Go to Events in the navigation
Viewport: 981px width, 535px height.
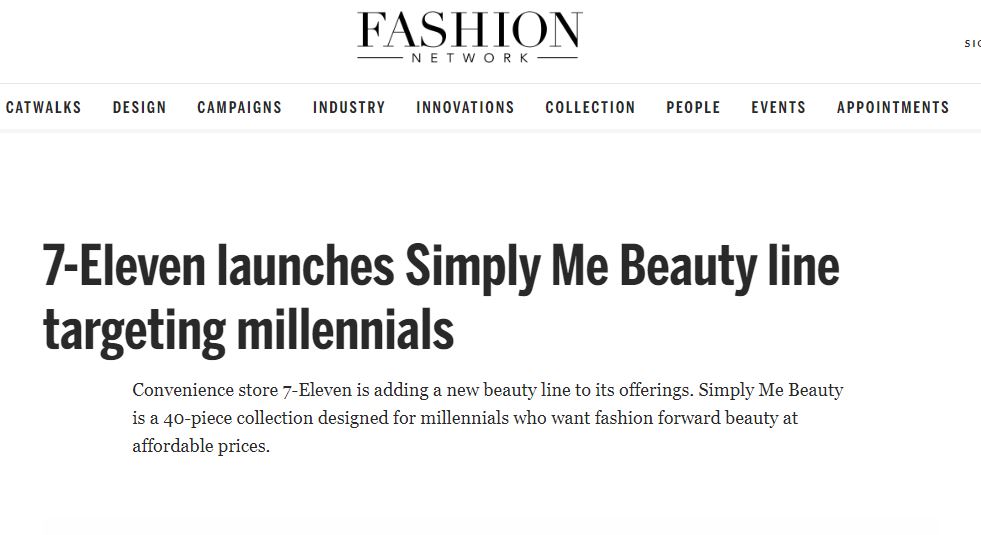pos(778,107)
